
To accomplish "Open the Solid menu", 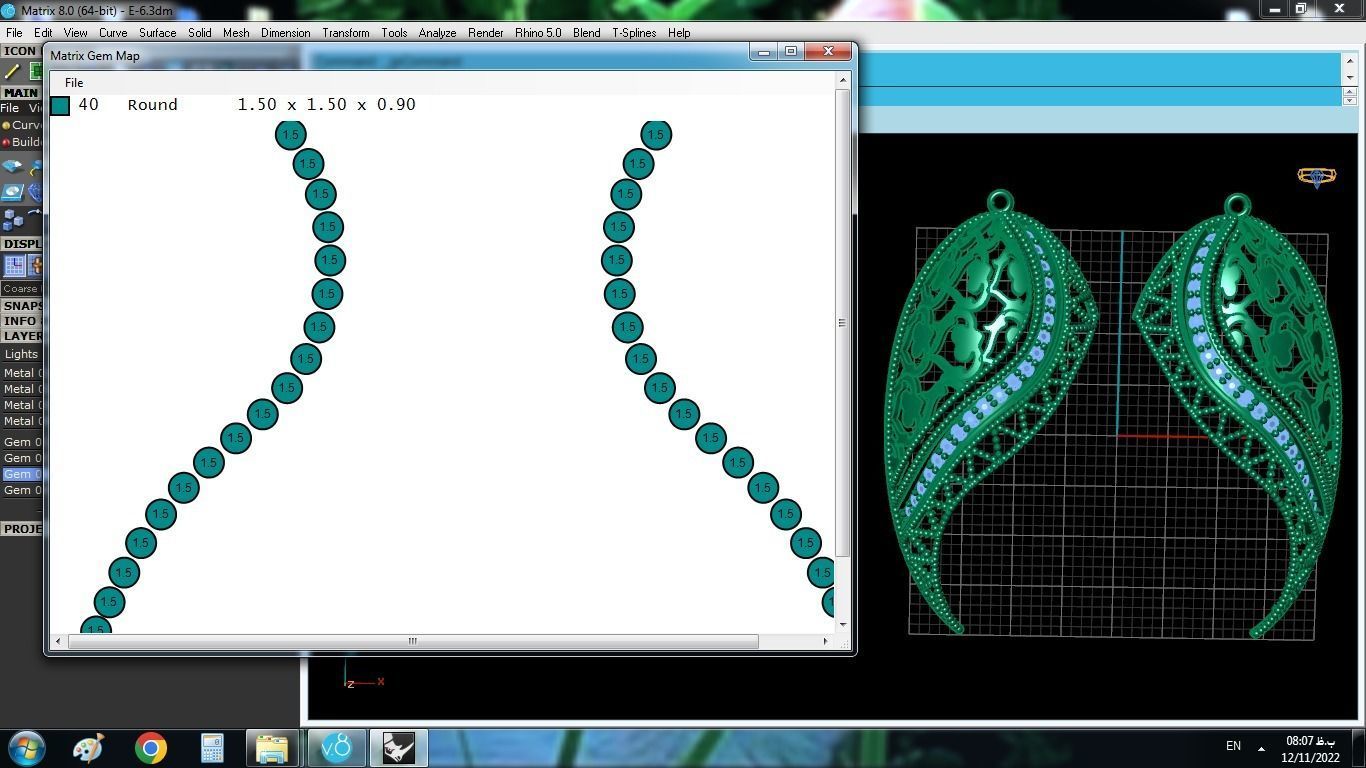I will [200, 33].
